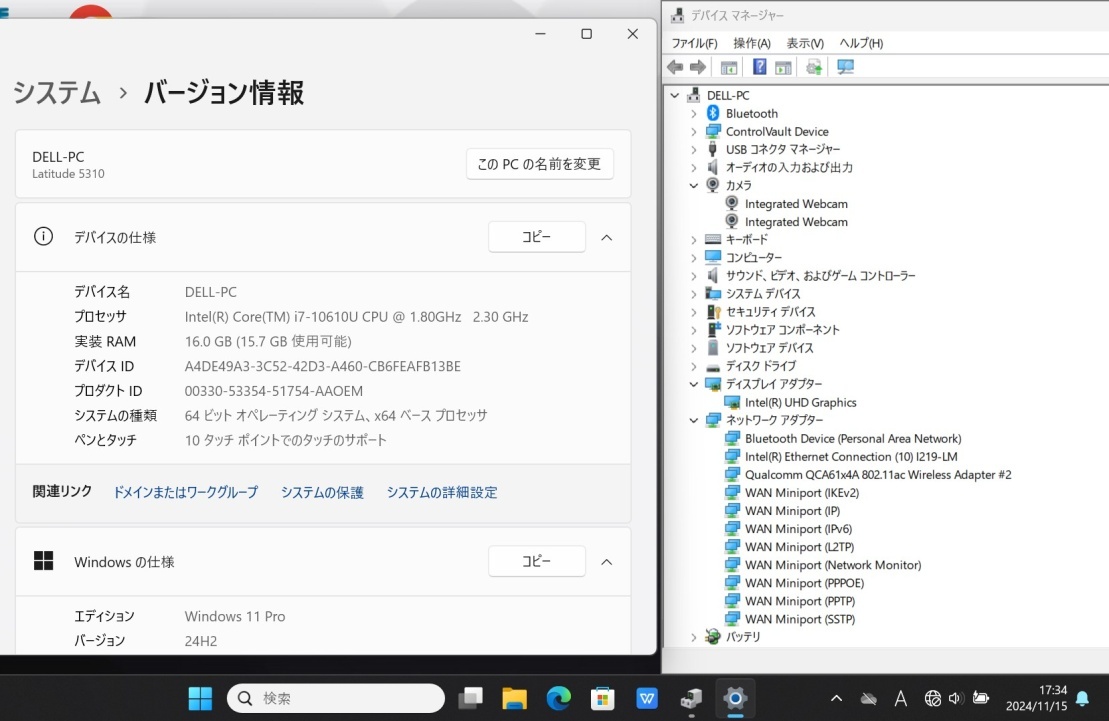Image resolution: width=1109 pixels, height=721 pixels.
Task: Show hidden system tray icons
Action: [x=836, y=698]
